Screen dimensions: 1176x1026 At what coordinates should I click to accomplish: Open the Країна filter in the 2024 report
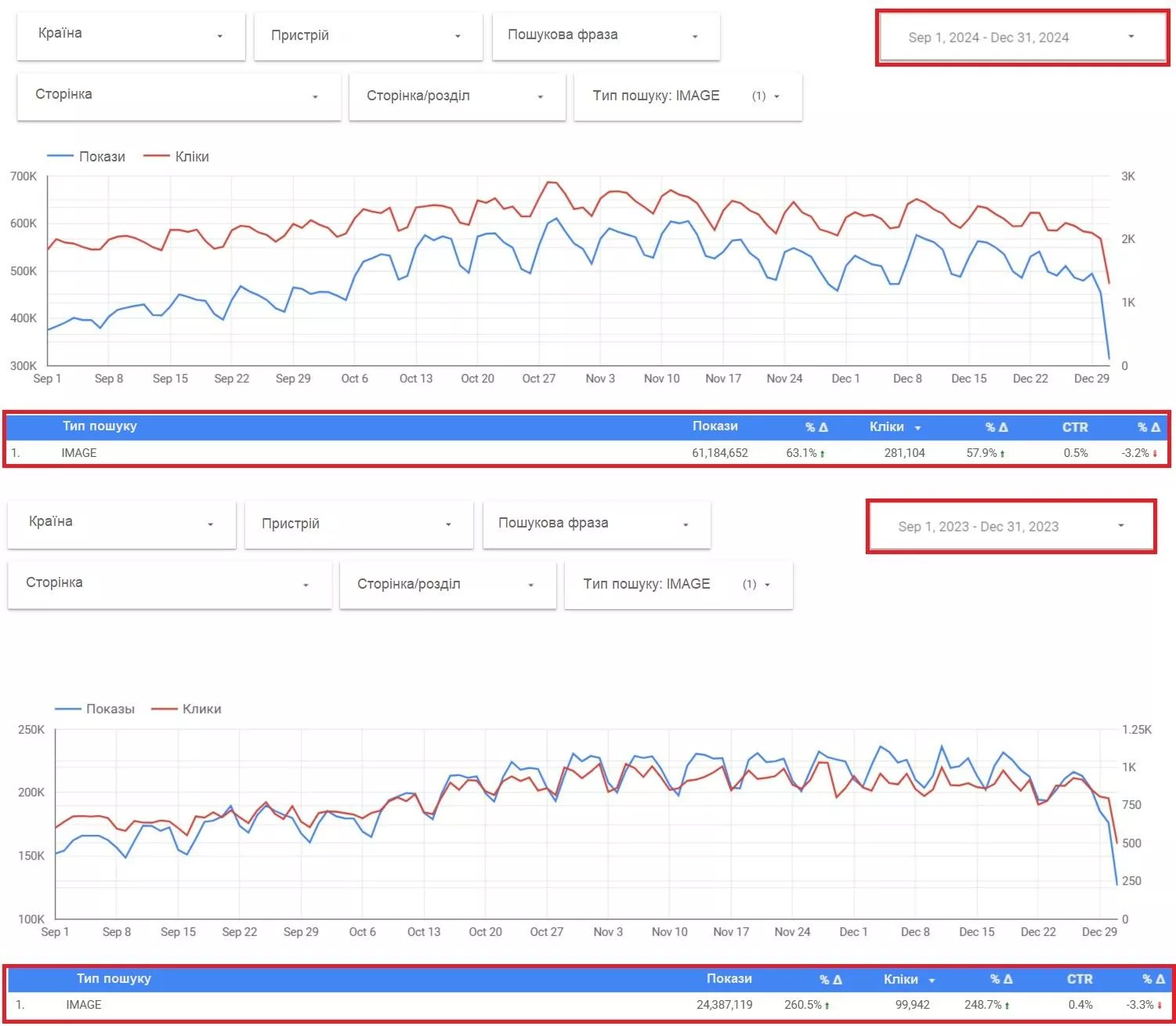(x=131, y=35)
